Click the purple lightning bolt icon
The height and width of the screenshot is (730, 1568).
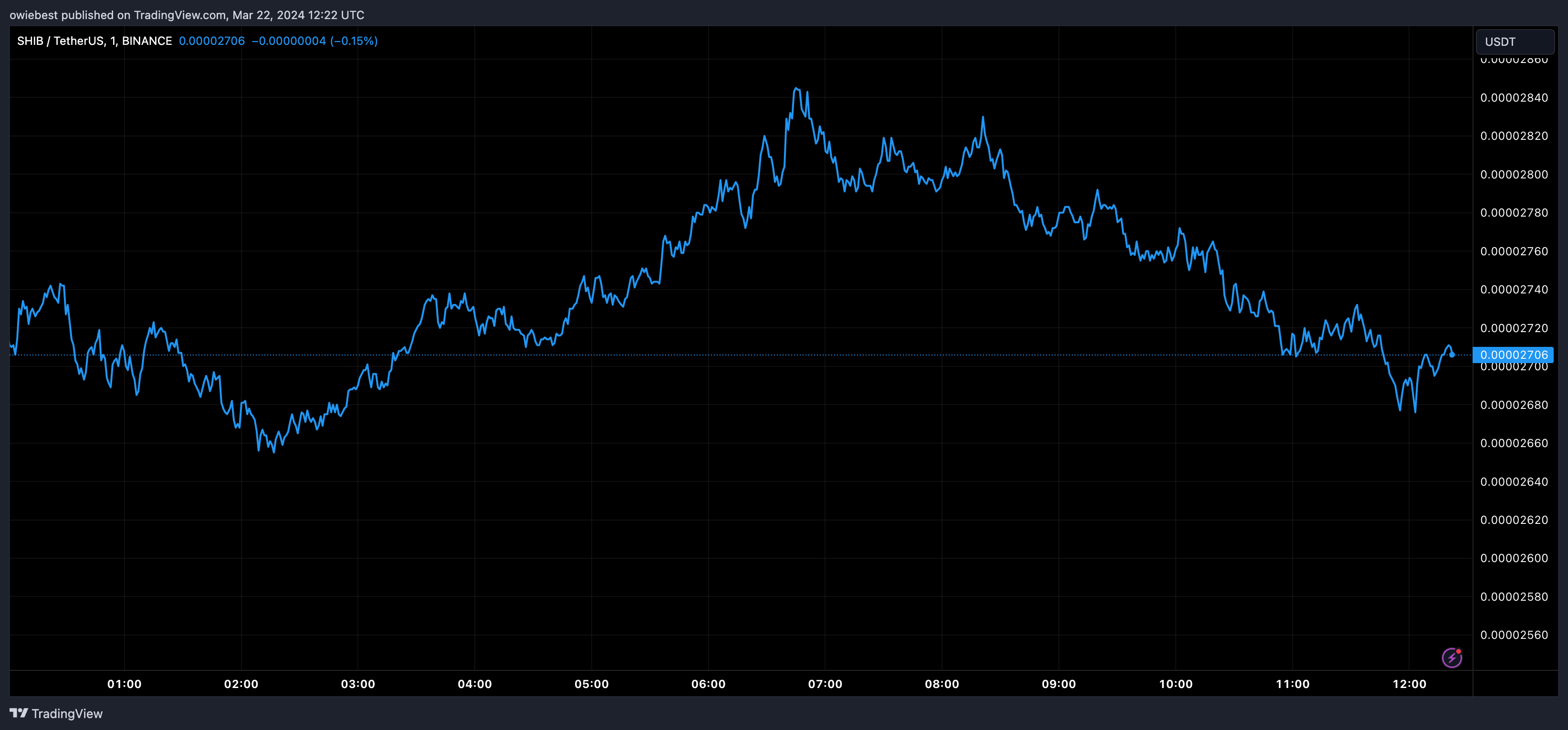tap(1452, 657)
